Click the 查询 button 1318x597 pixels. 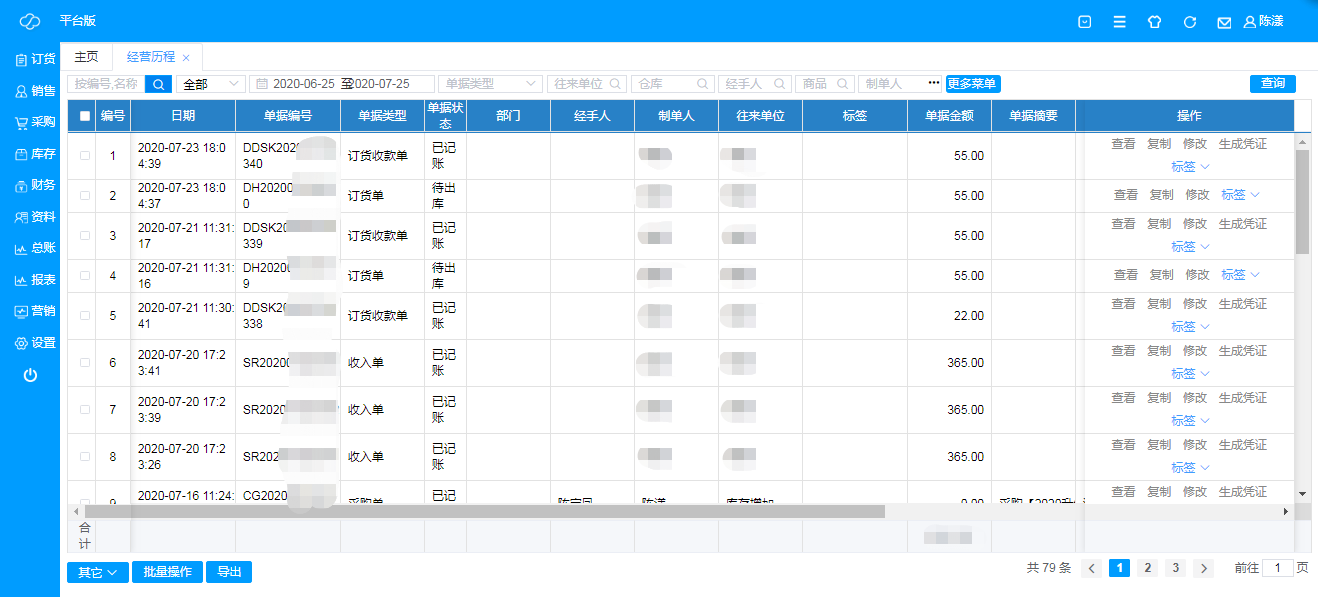pyautogui.click(x=1272, y=84)
